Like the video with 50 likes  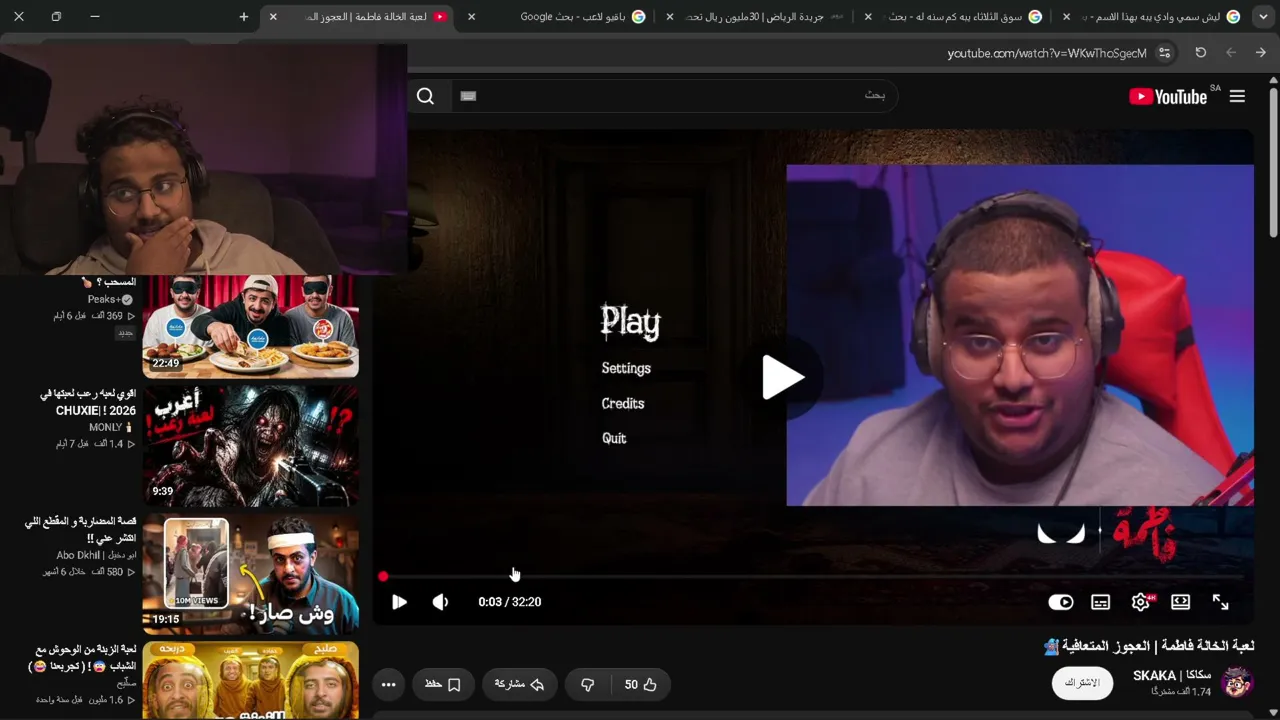(640, 685)
